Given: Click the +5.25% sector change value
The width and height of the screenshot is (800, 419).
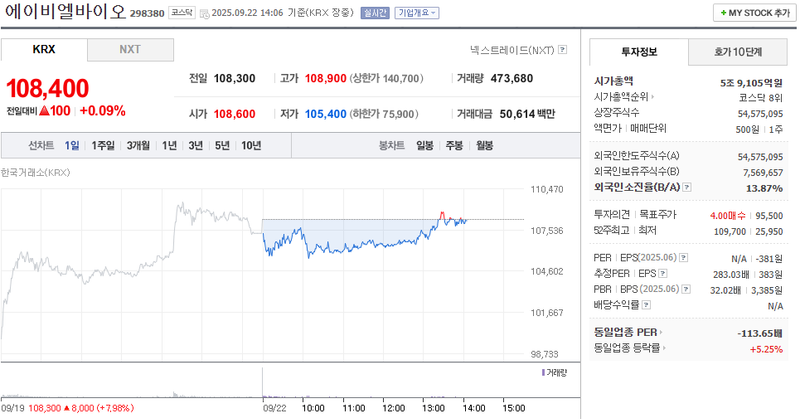Looking at the screenshot, I should click(766, 350).
